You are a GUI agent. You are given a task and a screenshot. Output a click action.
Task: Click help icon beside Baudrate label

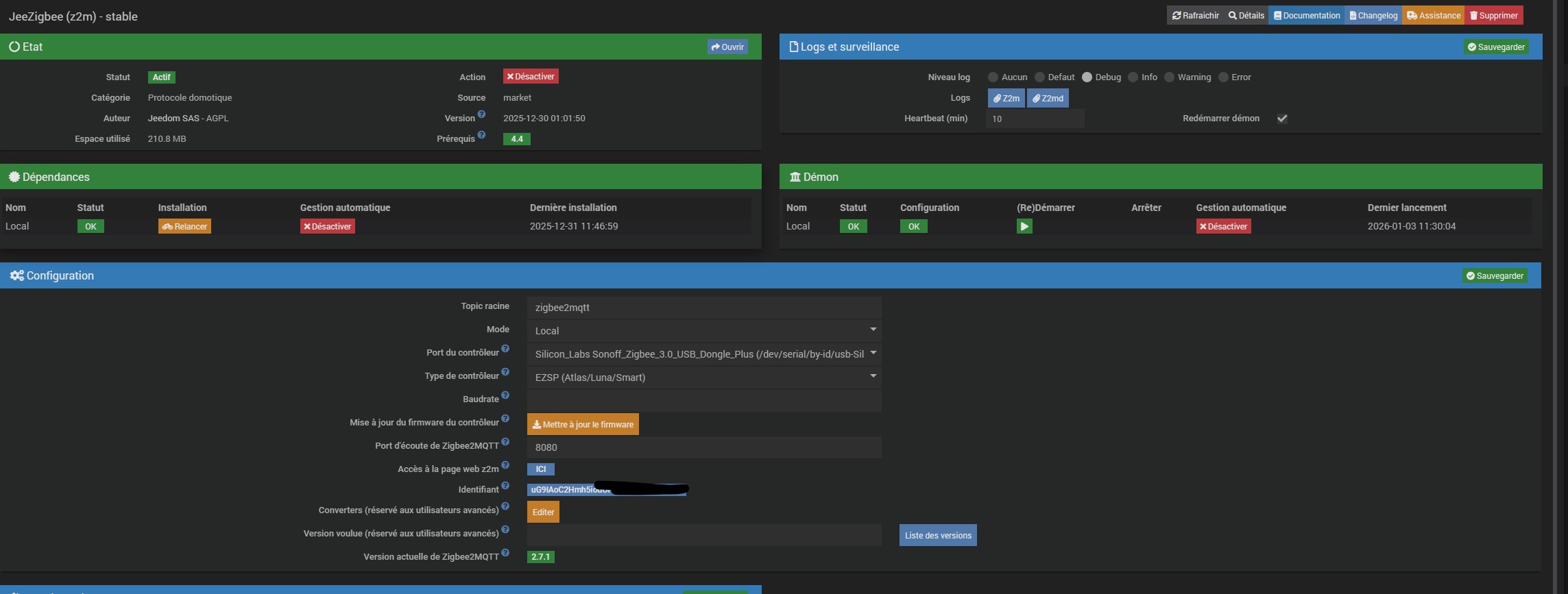tap(505, 395)
